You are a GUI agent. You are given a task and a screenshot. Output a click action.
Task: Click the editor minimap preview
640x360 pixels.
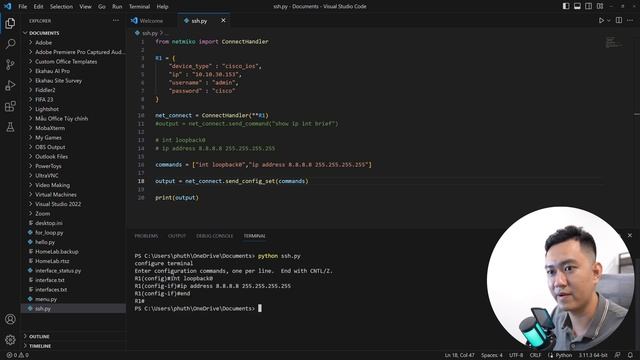click(x=614, y=42)
